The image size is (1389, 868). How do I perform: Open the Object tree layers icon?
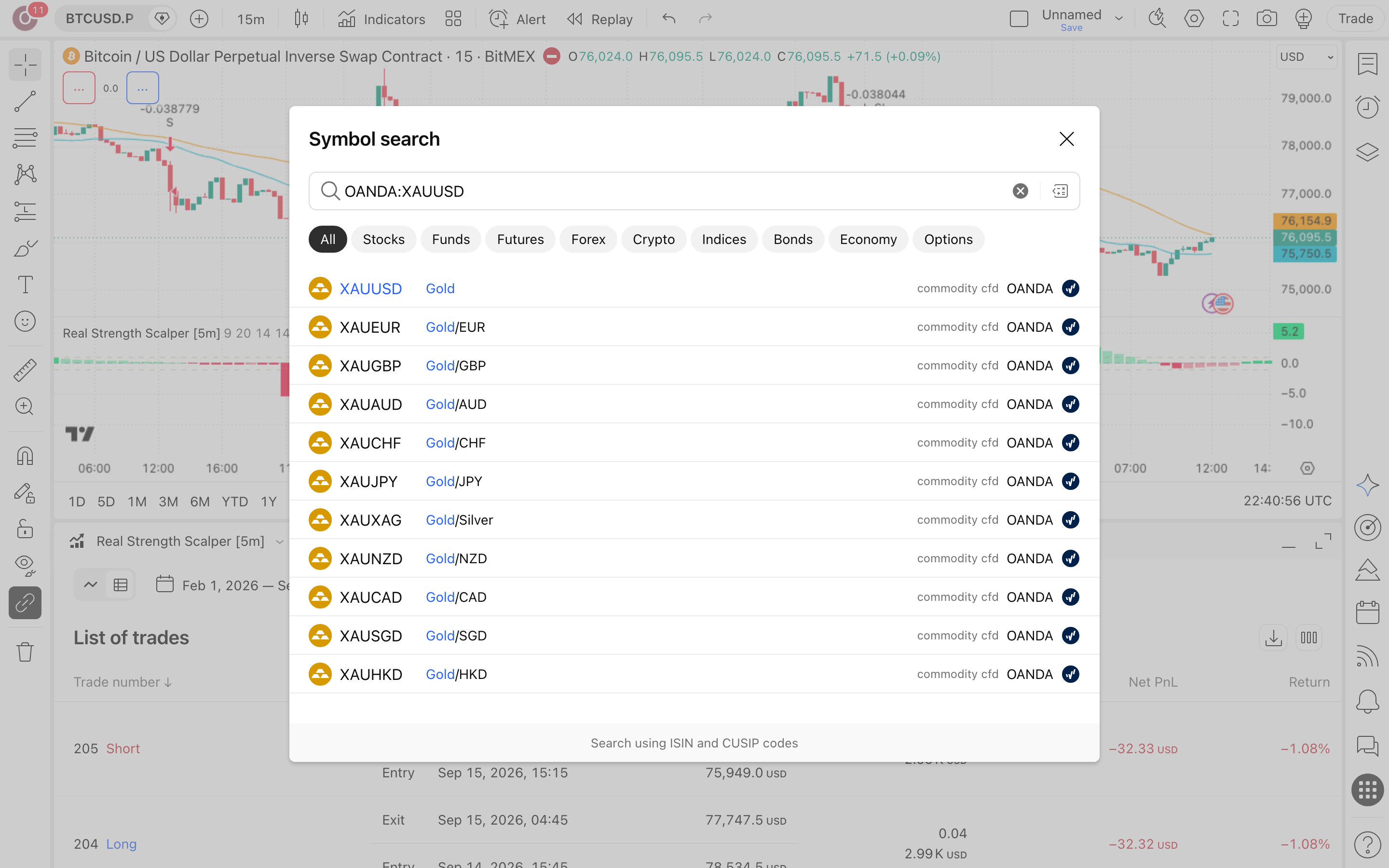coord(1367,152)
